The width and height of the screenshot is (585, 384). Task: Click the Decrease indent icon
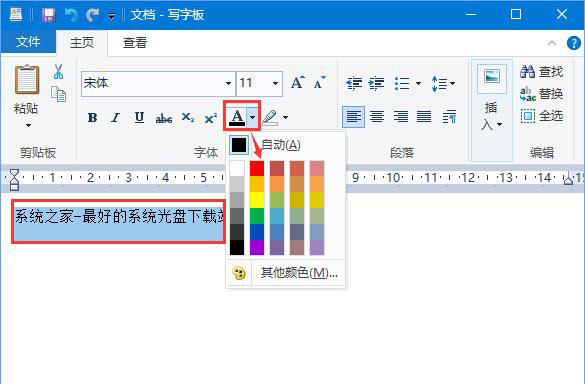pyautogui.click(x=354, y=83)
